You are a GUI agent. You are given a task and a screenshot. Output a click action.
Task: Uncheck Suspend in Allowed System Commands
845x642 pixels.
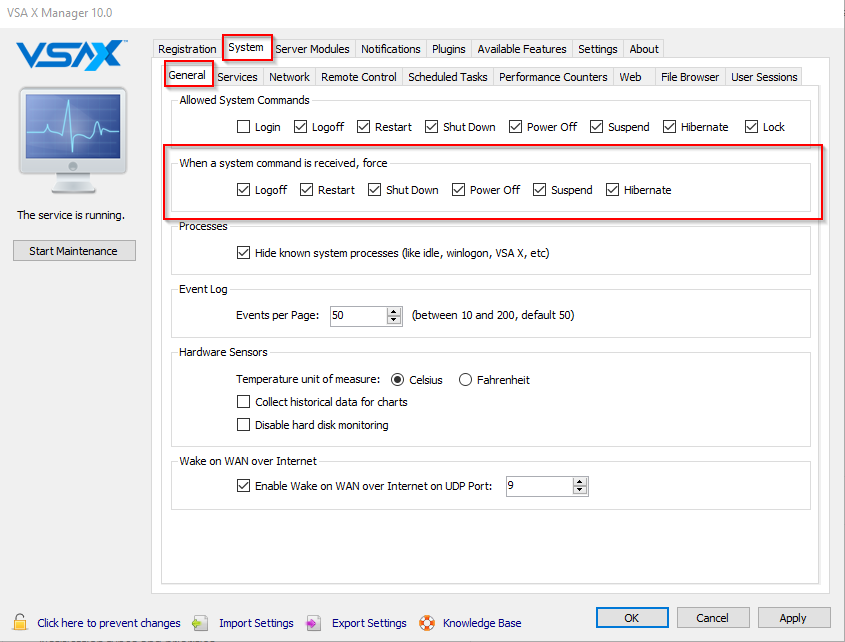click(596, 127)
